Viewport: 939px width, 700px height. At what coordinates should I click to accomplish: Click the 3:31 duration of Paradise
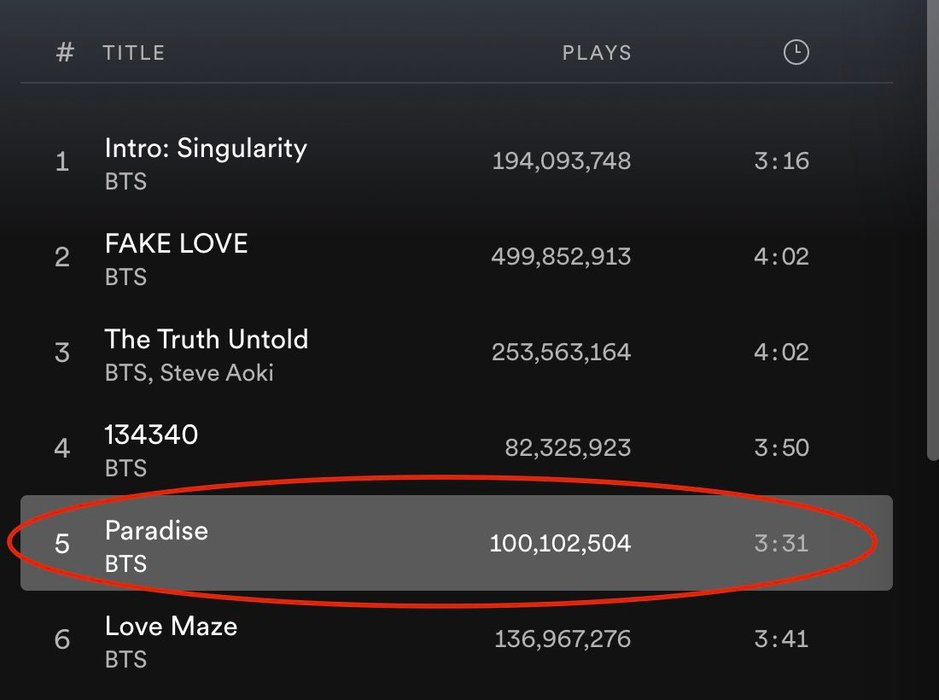tap(781, 543)
